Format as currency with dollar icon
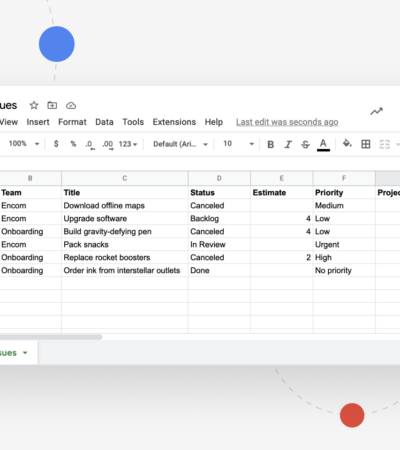Image resolution: width=400 pixels, height=450 pixels. coord(56,144)
